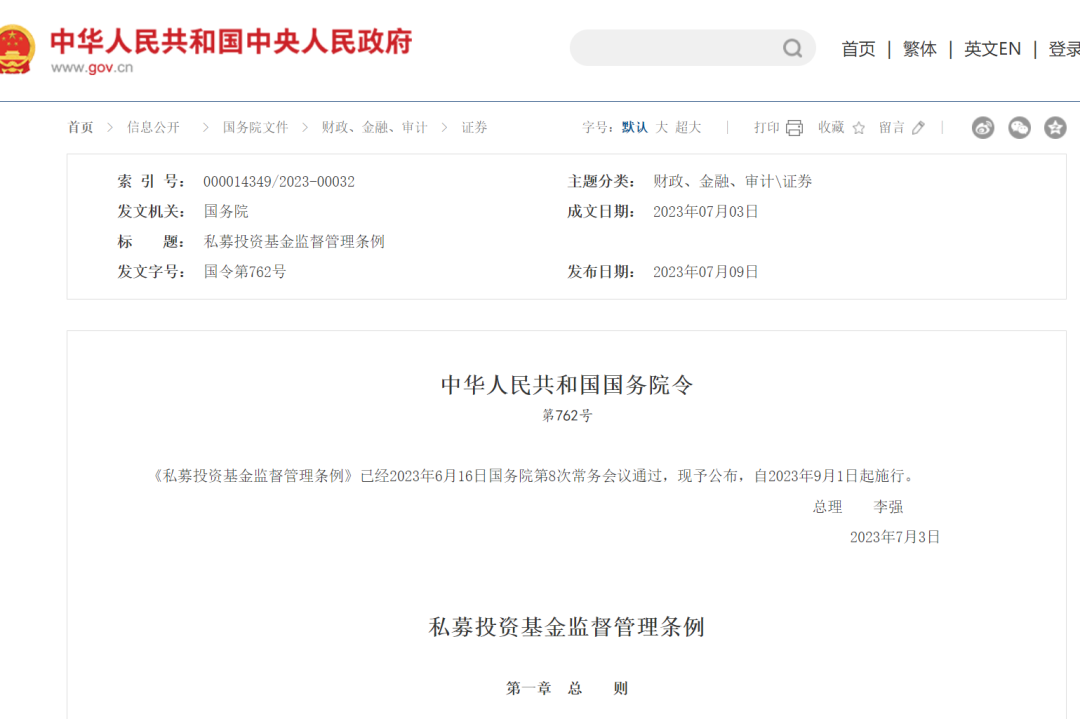Open 信息公开 breadcrumb link
The image size is (1080, 719).
pyautogui.click(x=153, y=128)
